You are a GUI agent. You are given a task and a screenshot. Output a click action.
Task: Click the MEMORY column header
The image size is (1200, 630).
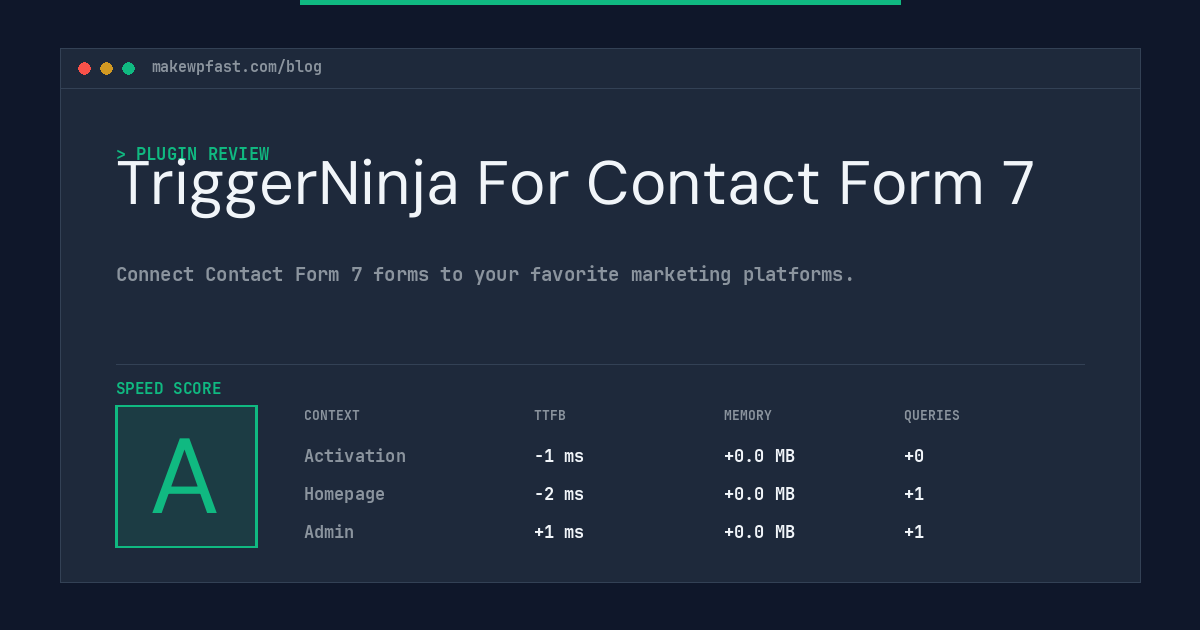click(748, 416)
